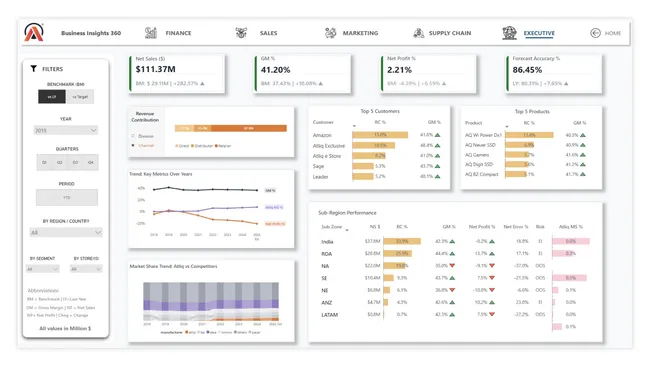Toggle the Q2 quarter filter
This screenshot has width=650, height=366.
pos(60,162)
